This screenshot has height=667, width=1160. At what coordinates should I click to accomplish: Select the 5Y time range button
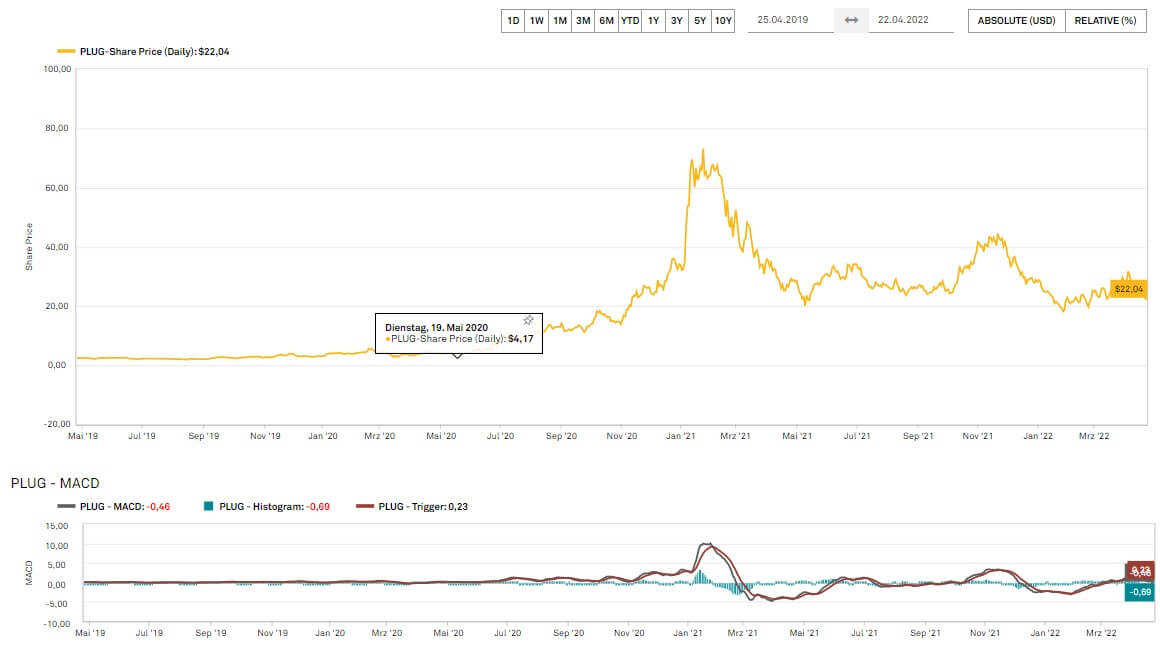click(700, 21)
